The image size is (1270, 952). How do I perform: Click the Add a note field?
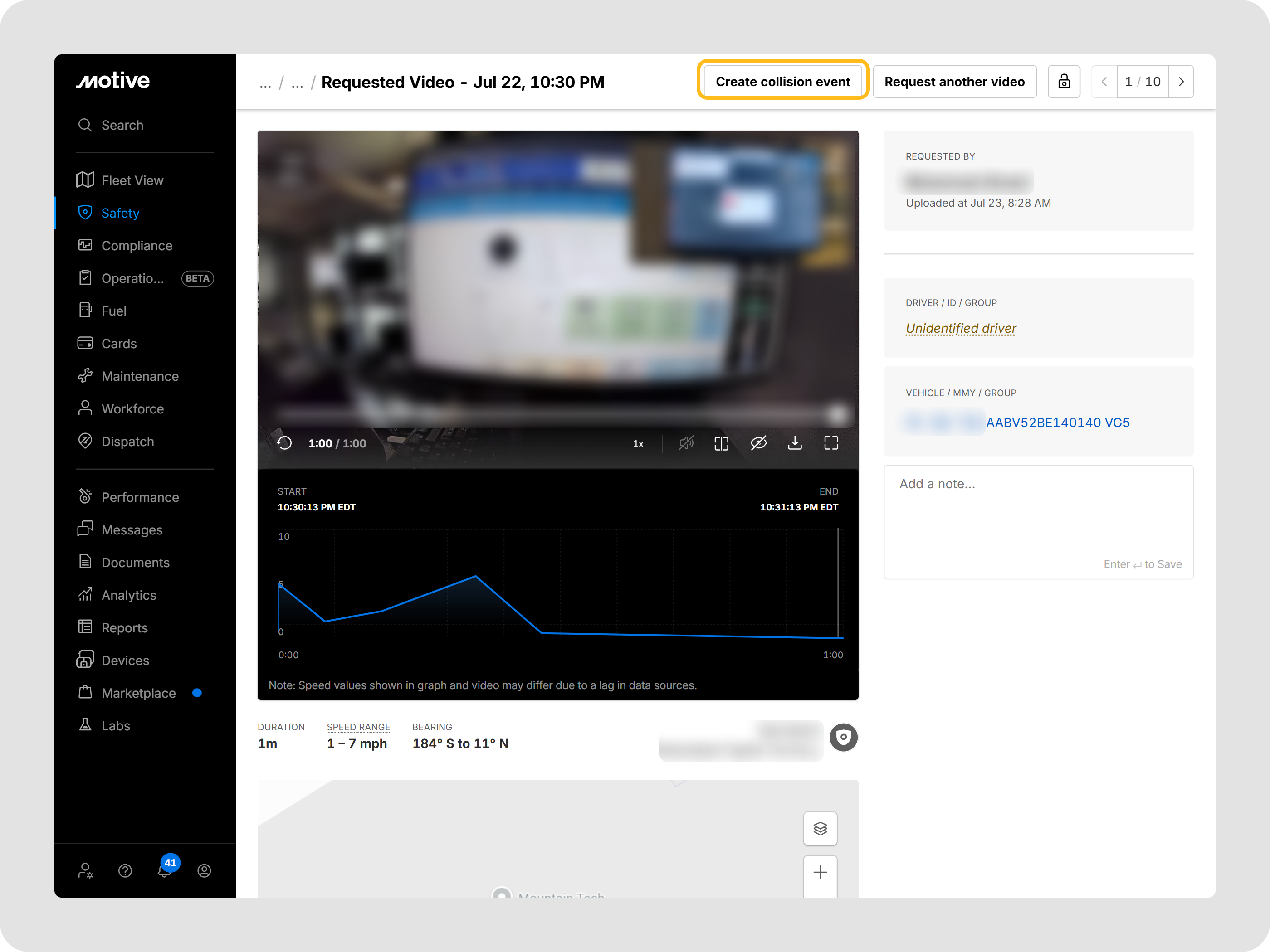tap(1038, 522)
